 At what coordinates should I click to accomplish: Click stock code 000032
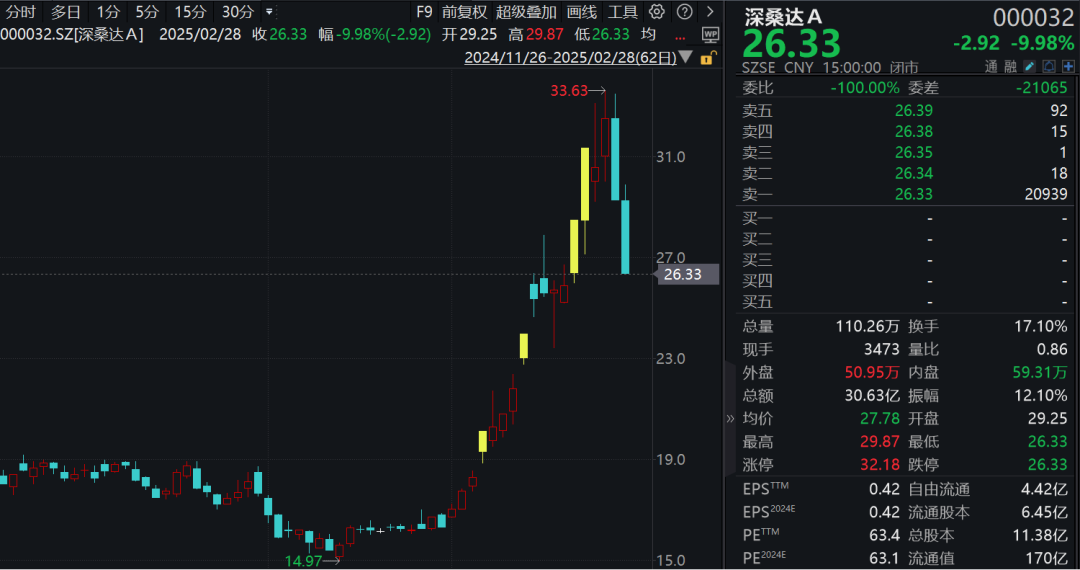click(1033, 17)
